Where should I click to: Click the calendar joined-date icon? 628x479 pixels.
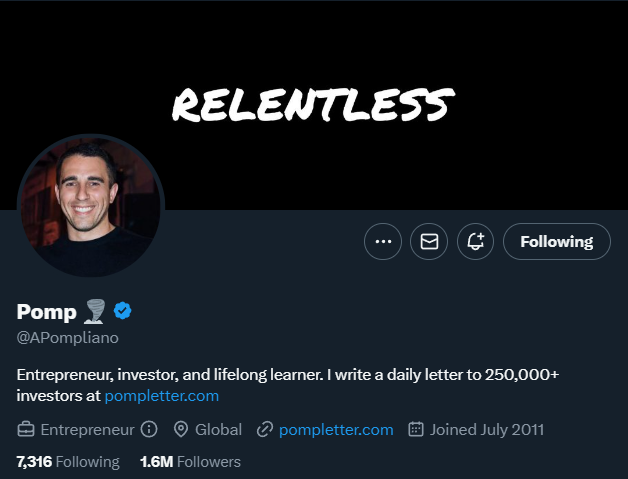pyautogui.click(x=416, y=430)
